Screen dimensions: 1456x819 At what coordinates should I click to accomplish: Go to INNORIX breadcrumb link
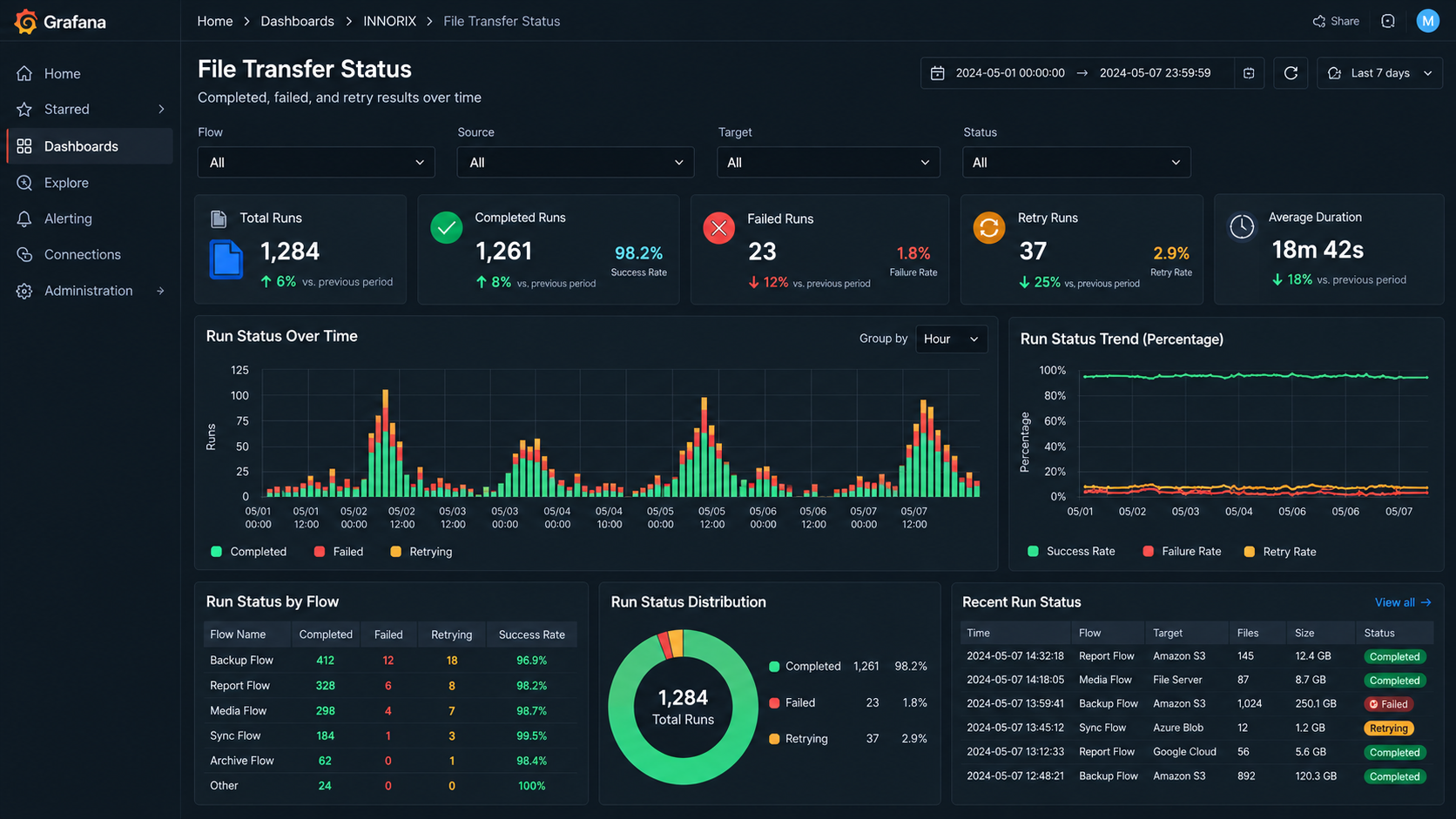[x=389, y=21]
